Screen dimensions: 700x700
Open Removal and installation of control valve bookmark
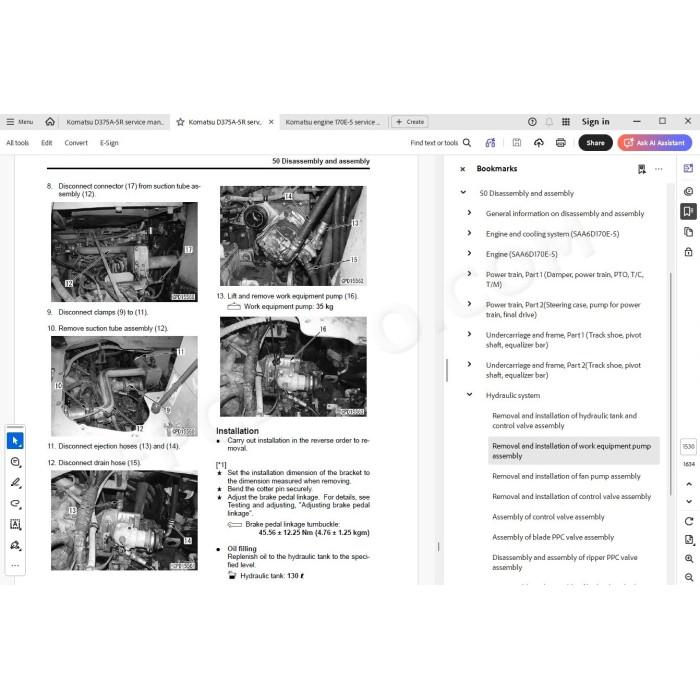click(x=571, y=496)
